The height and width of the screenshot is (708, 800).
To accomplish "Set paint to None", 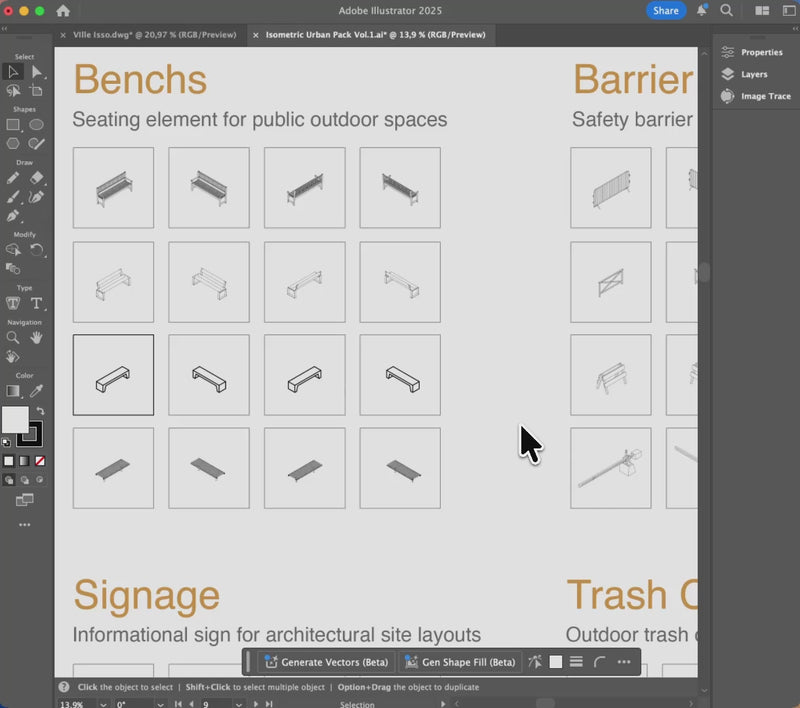I will click(40, 461).
